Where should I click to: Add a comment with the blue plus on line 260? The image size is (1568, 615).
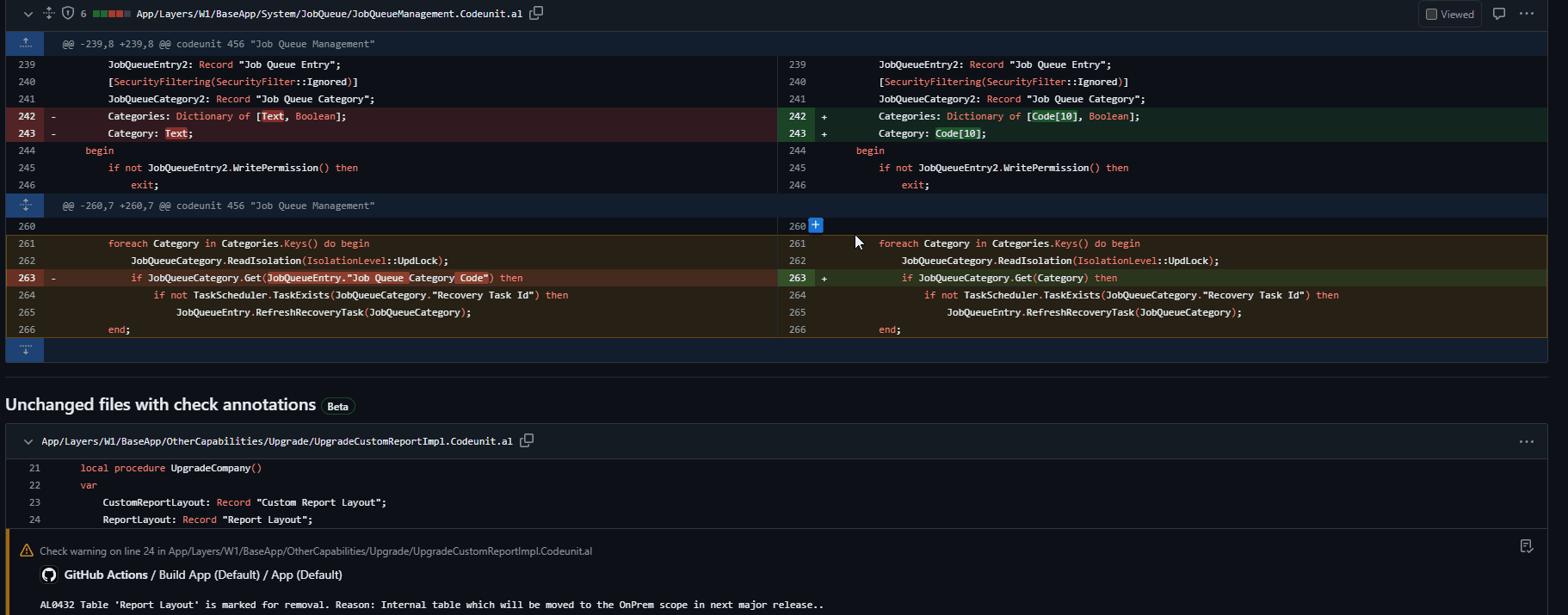pos(816,225)
